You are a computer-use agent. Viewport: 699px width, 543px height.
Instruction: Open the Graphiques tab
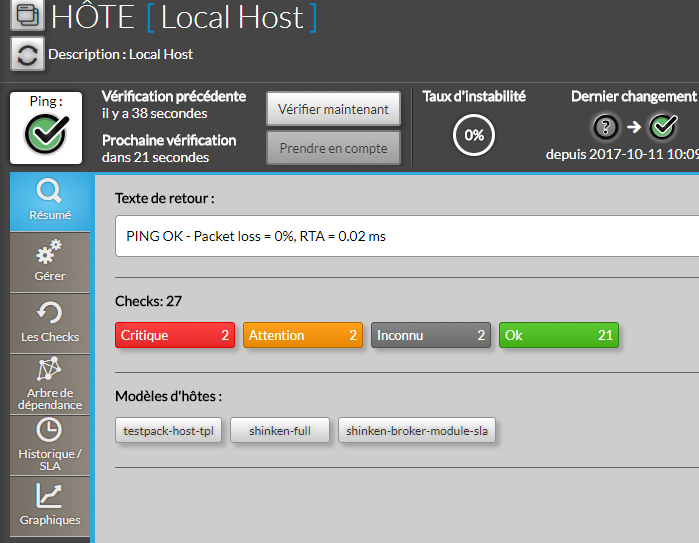tap(49, 505)
